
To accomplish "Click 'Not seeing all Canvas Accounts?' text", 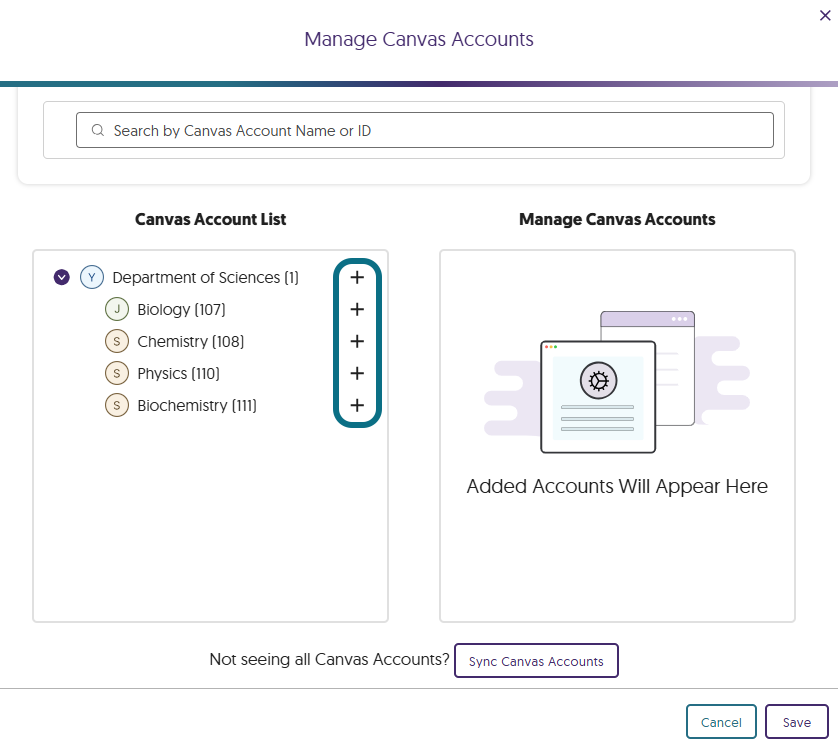I will point(329,659).
